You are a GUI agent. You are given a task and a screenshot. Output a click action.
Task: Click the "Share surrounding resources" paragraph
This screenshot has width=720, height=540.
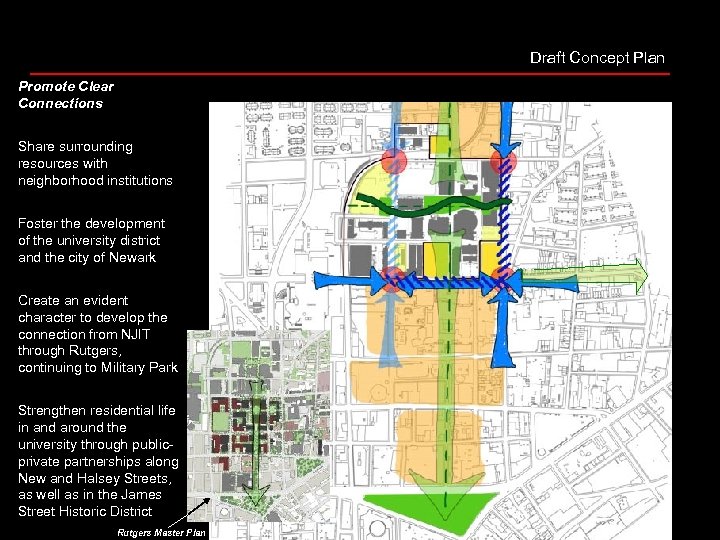(95, 163)
